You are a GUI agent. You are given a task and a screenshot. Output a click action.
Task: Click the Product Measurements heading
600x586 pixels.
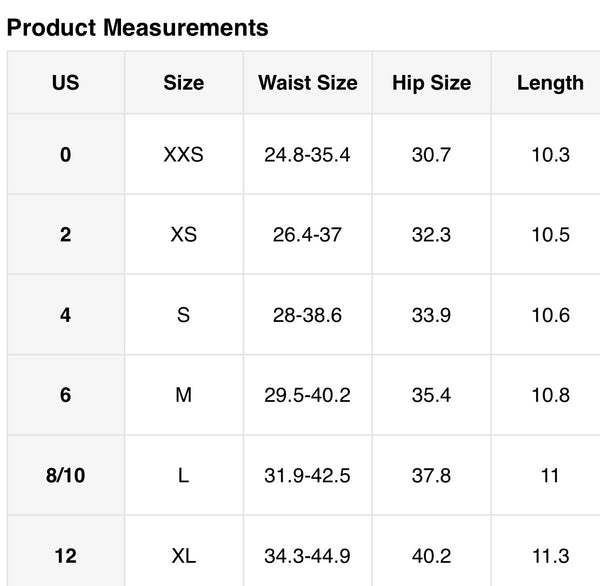click(x=137, y=27)
